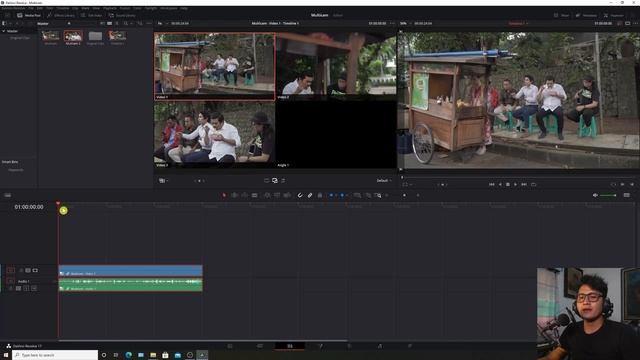Select the Video 3 multicam angle
Screen dimensions: 640x360
point(215,135)
